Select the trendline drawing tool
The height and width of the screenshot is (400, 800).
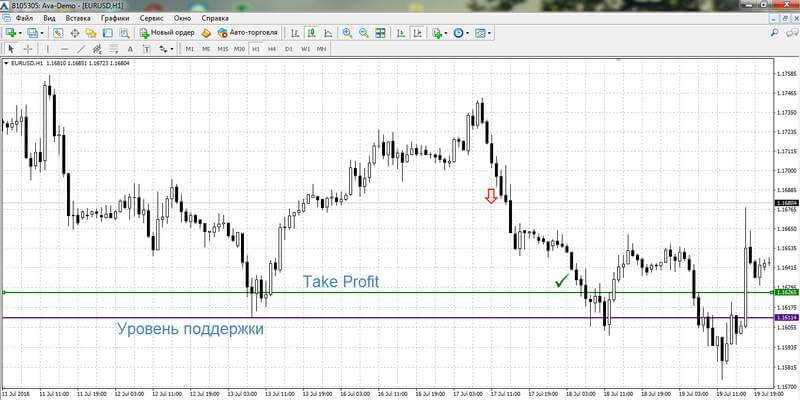(x=81, y=49)
